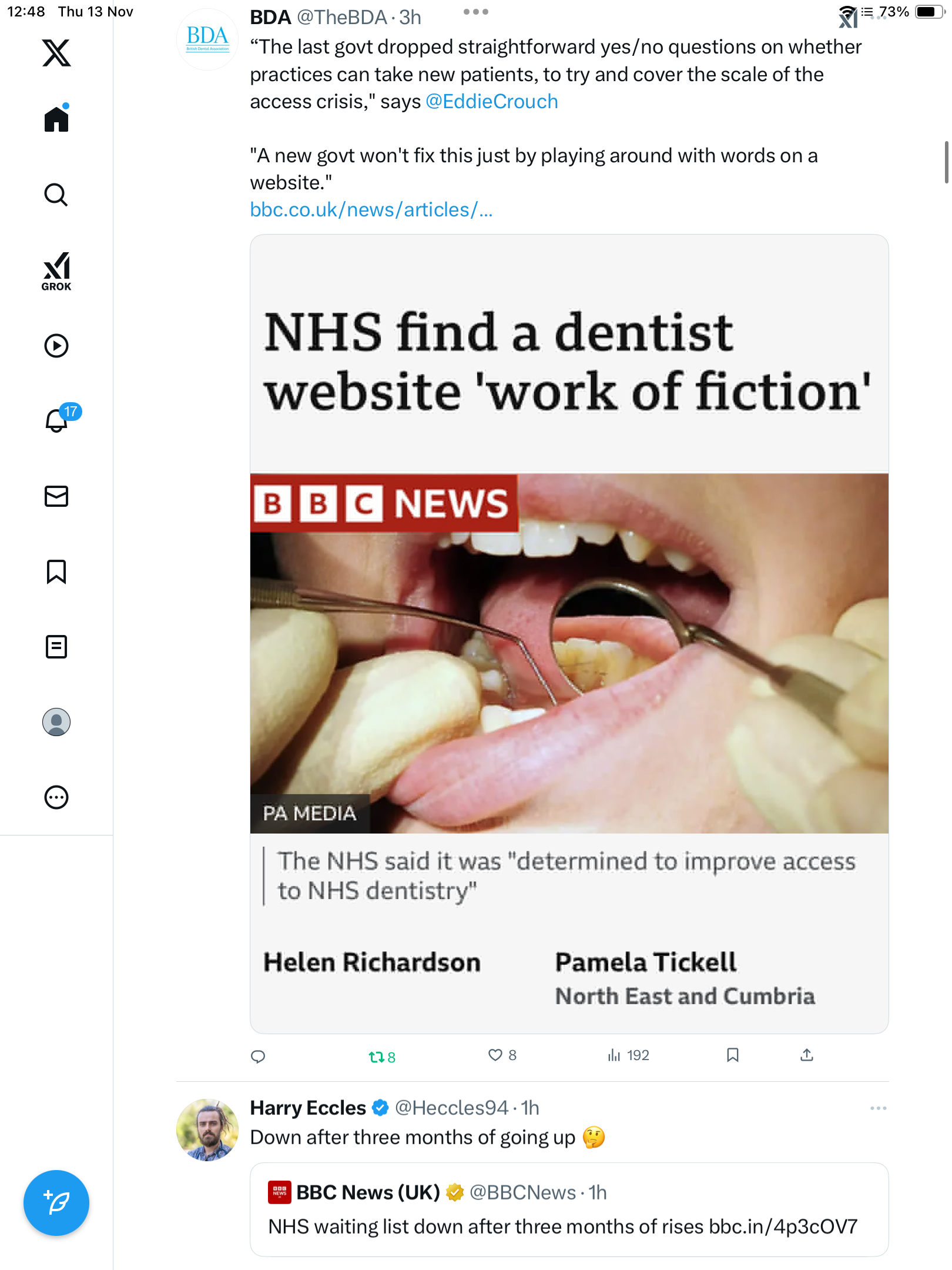This screenshot has width=952, height=1270.
Task: Open the @EddieCrouch mention link
Action: click(x=491, y=102)
